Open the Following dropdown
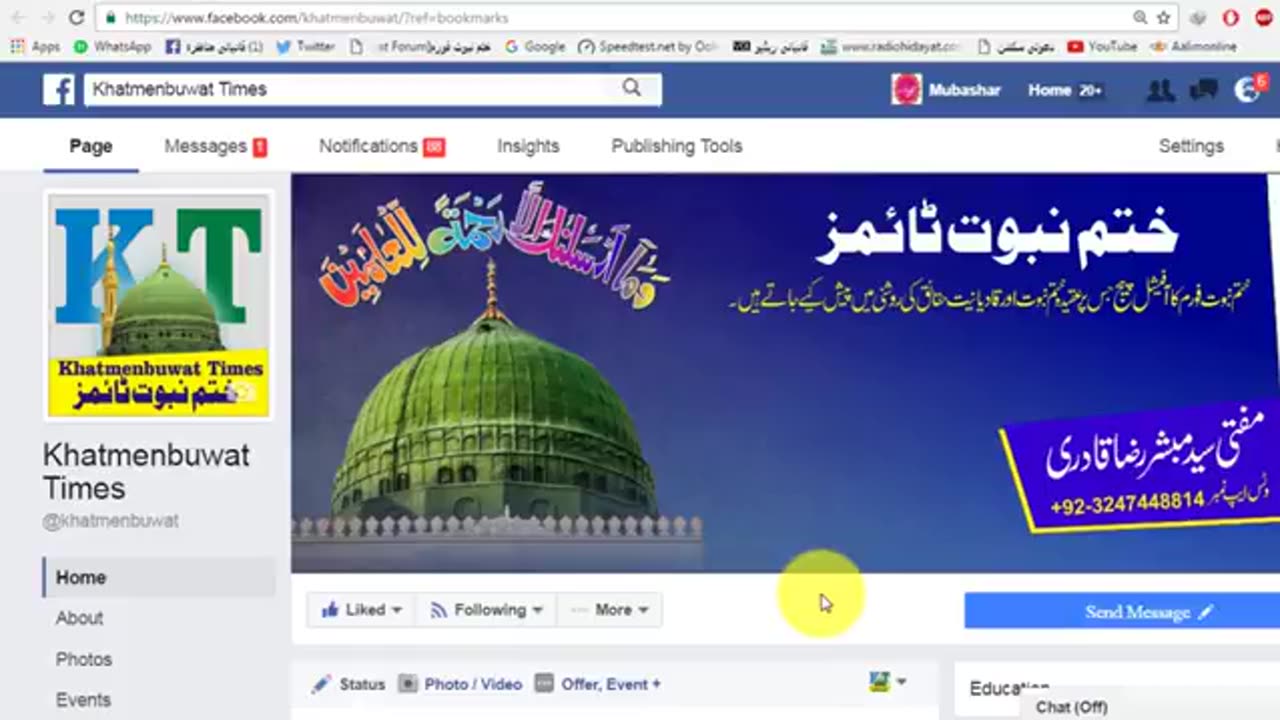This screenshot has height=720, width=1280. tap(485, 609)
